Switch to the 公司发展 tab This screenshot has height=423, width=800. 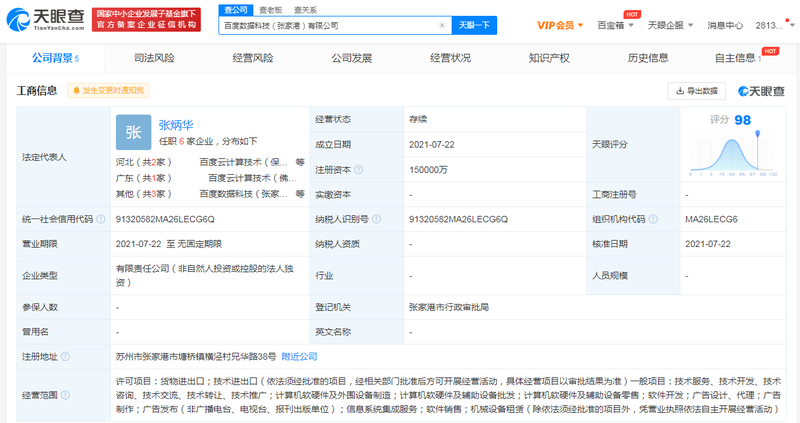(352, 58)
